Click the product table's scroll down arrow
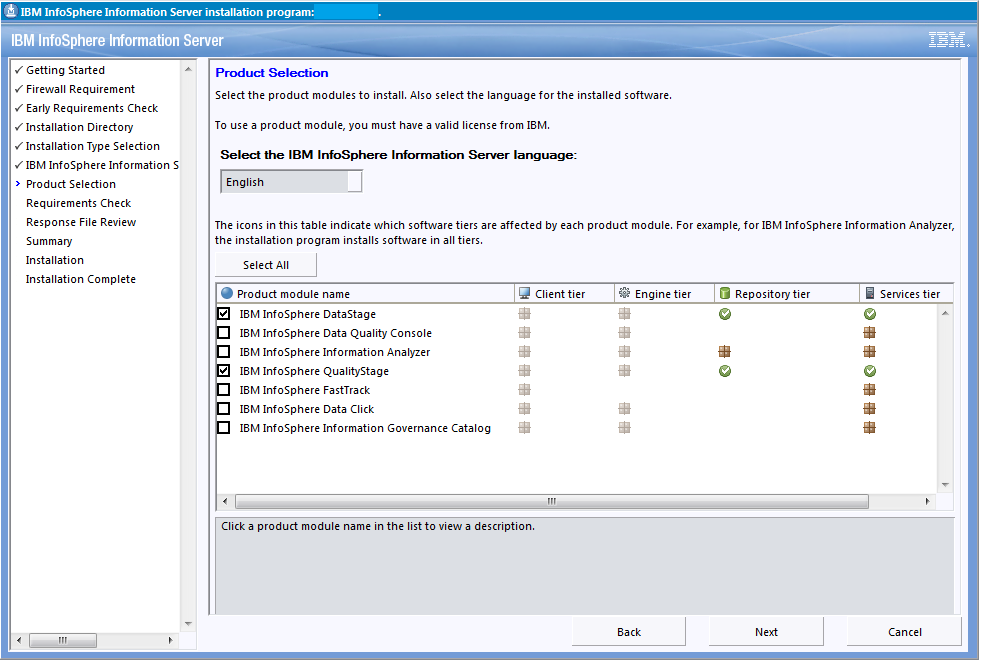982x663 pixels. point(945,485)
